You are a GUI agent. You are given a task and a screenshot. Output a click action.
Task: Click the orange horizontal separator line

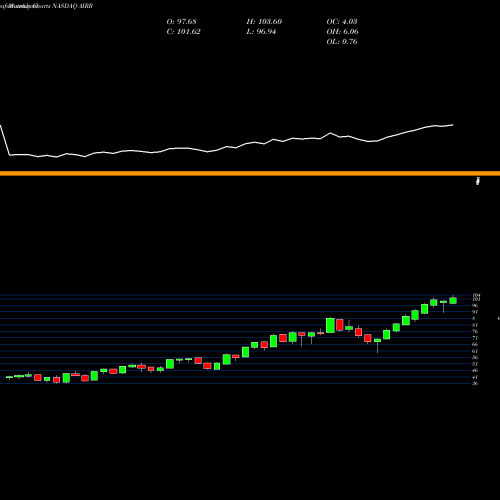click(x=250, y=173)
